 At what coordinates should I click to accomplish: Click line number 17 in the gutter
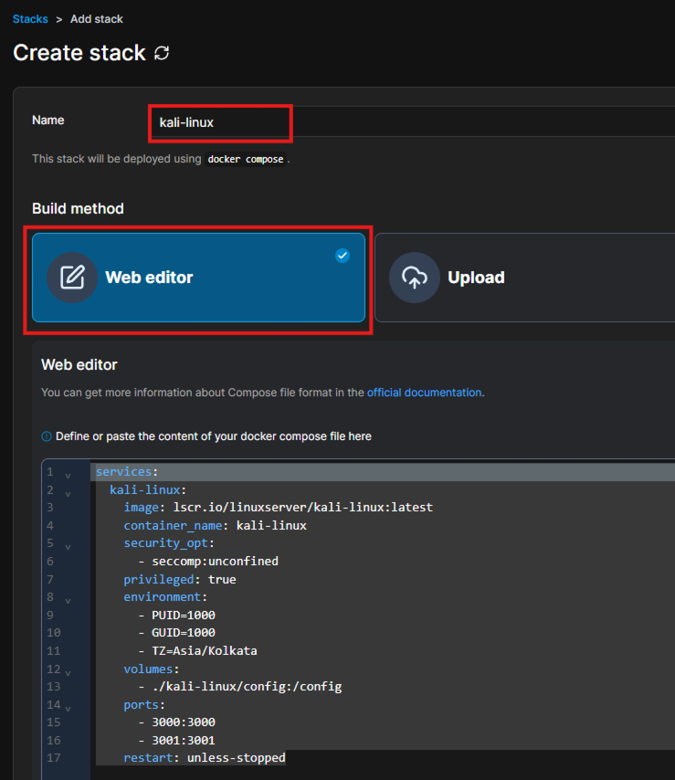(54, 758)
